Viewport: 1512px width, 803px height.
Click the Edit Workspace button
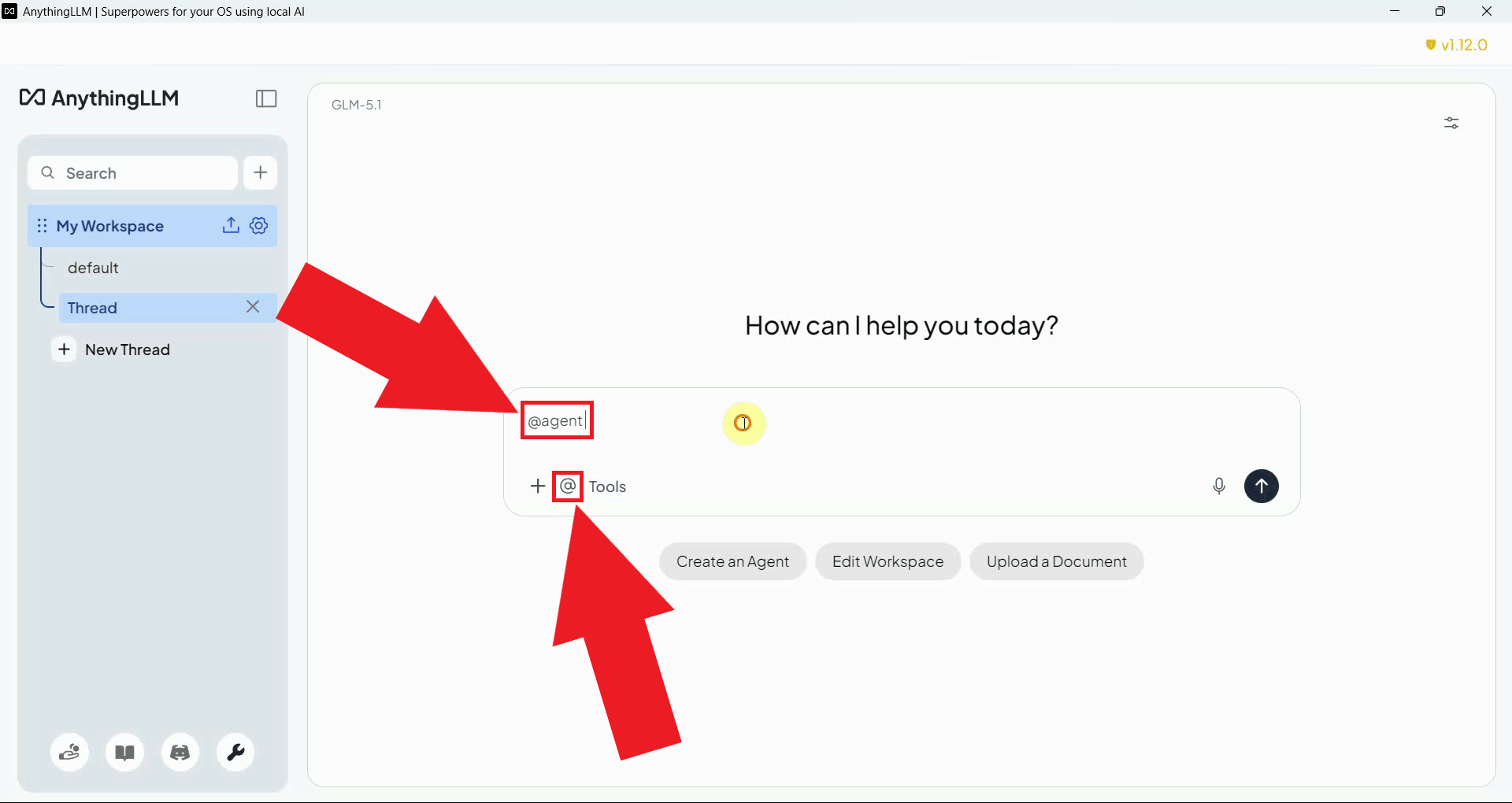pyautogui.click(x=888, y=561)
